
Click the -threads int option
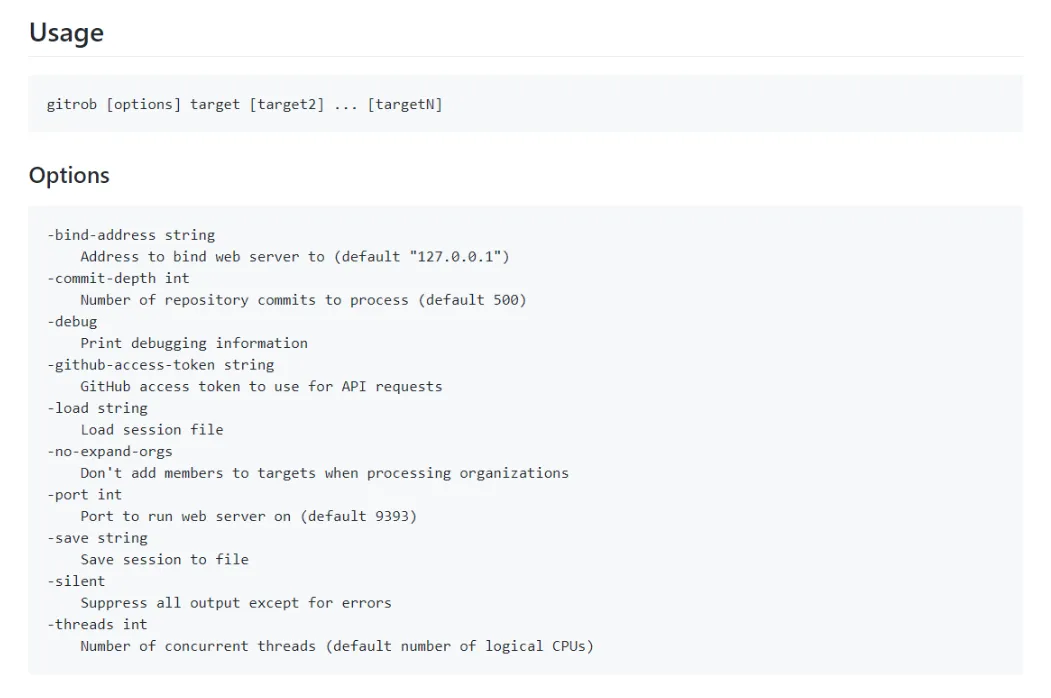[97, 624]
